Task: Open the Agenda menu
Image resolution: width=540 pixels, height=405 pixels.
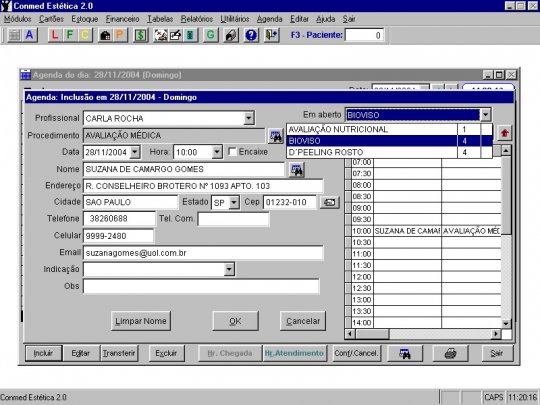Action: (269, 19)
